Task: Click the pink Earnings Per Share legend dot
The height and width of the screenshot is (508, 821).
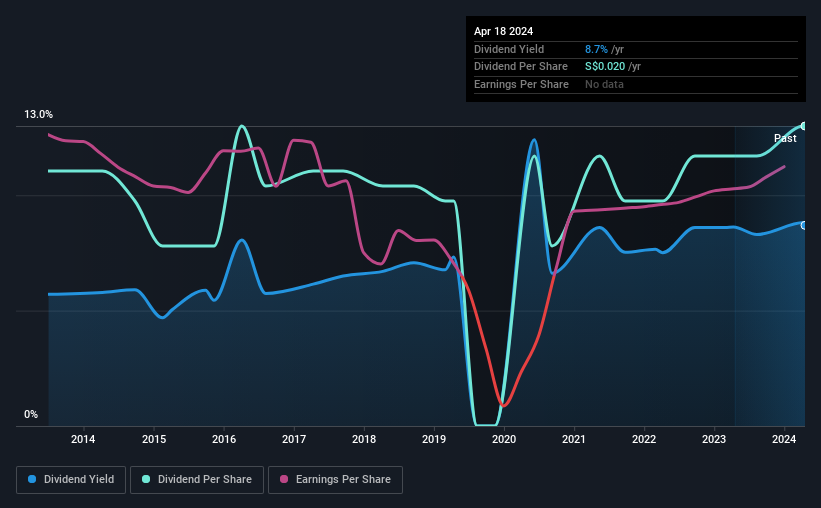Action: tap(284, 479)
